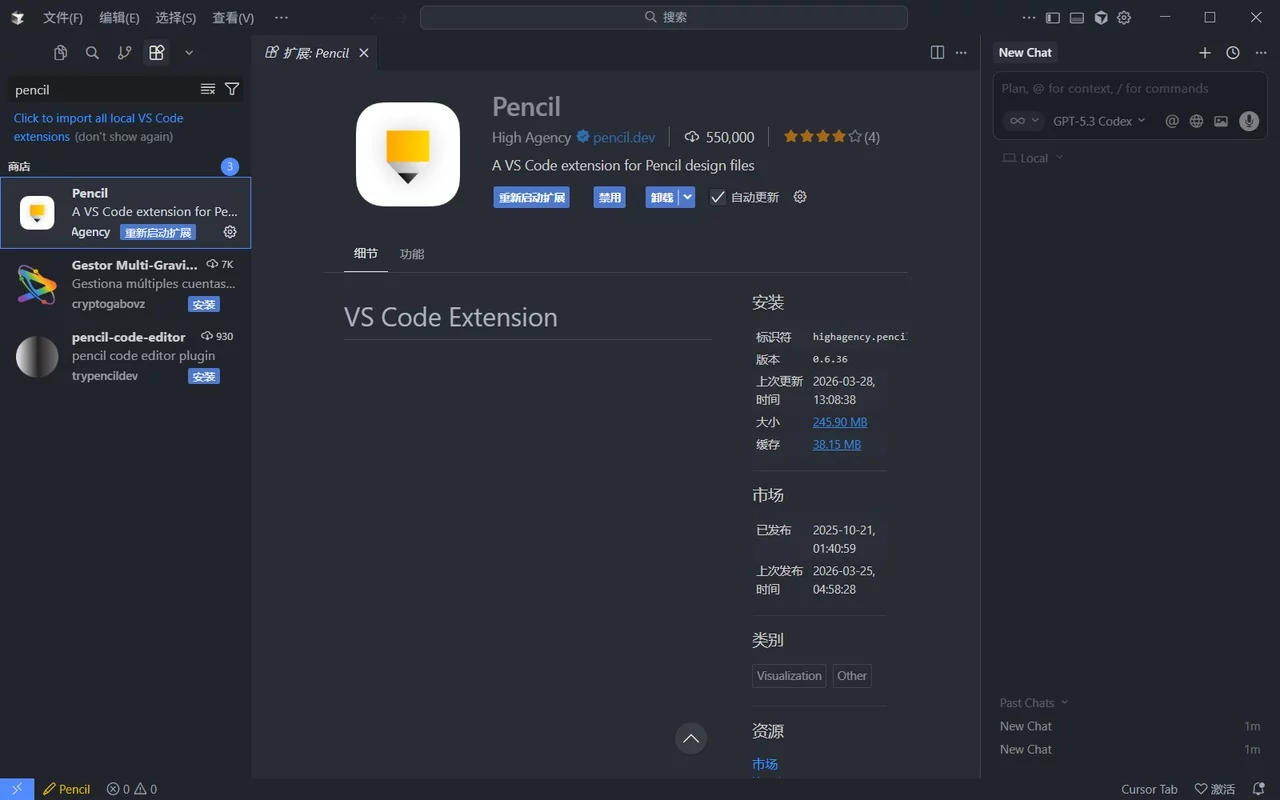Open the Search view icon
Viewport: 1280px width, 800px height.
tap(92, 52)
